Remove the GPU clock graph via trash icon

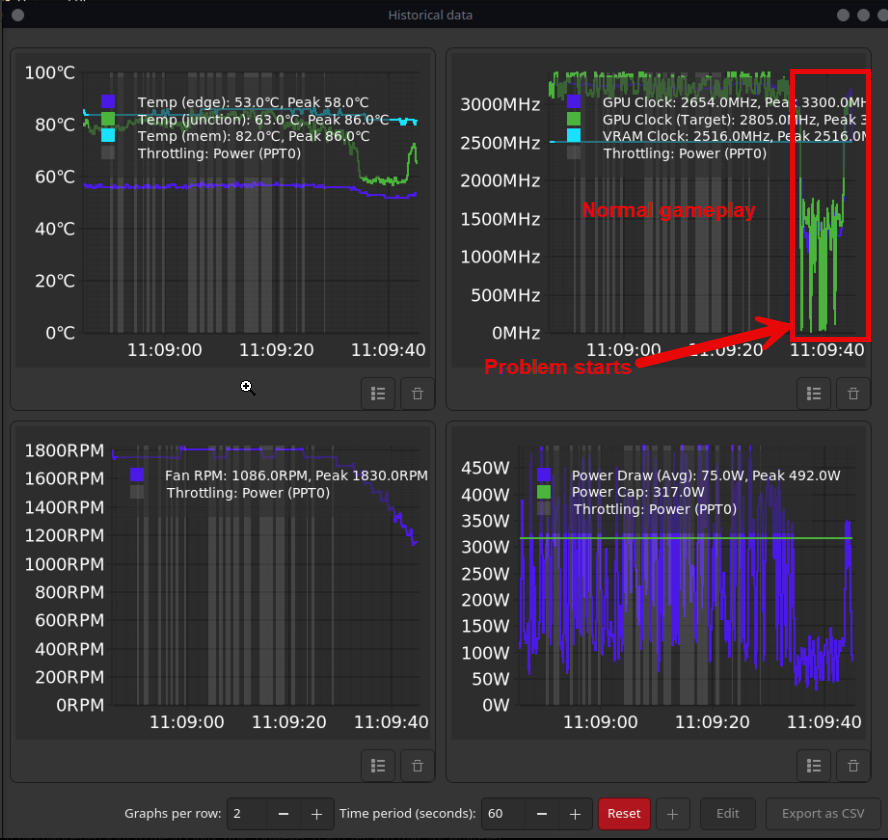click(x=853, y=394)
